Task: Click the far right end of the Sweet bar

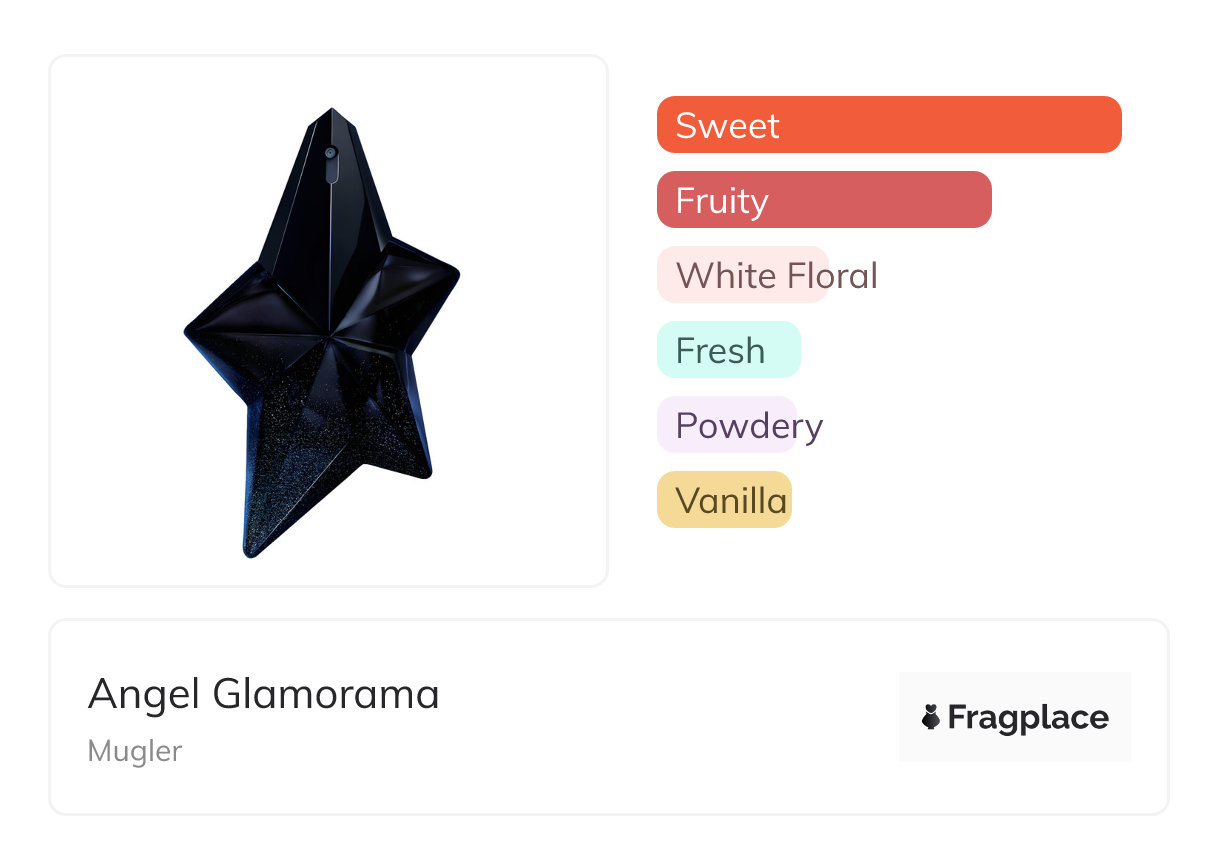Action: tap(1110, 125)
